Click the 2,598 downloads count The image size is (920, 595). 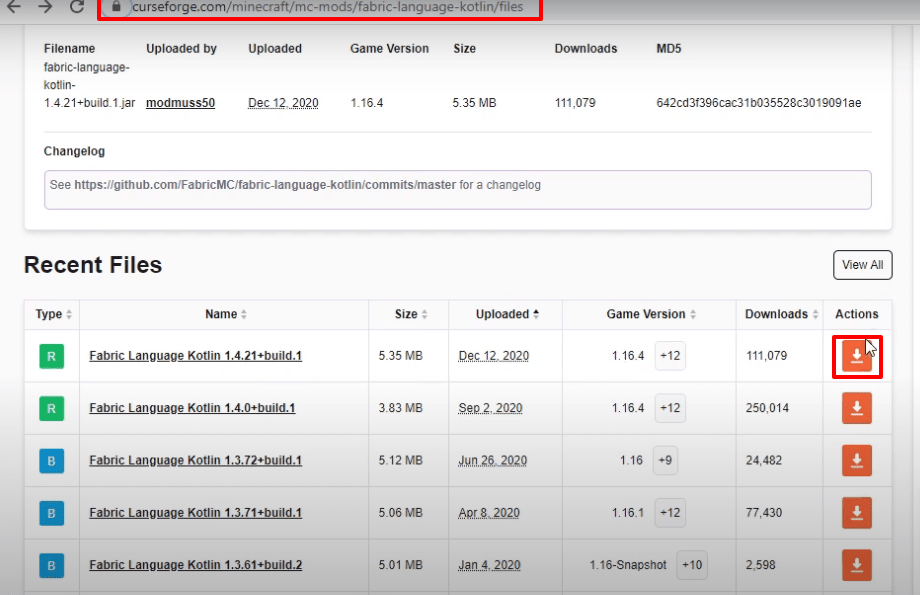pos(760,564)
